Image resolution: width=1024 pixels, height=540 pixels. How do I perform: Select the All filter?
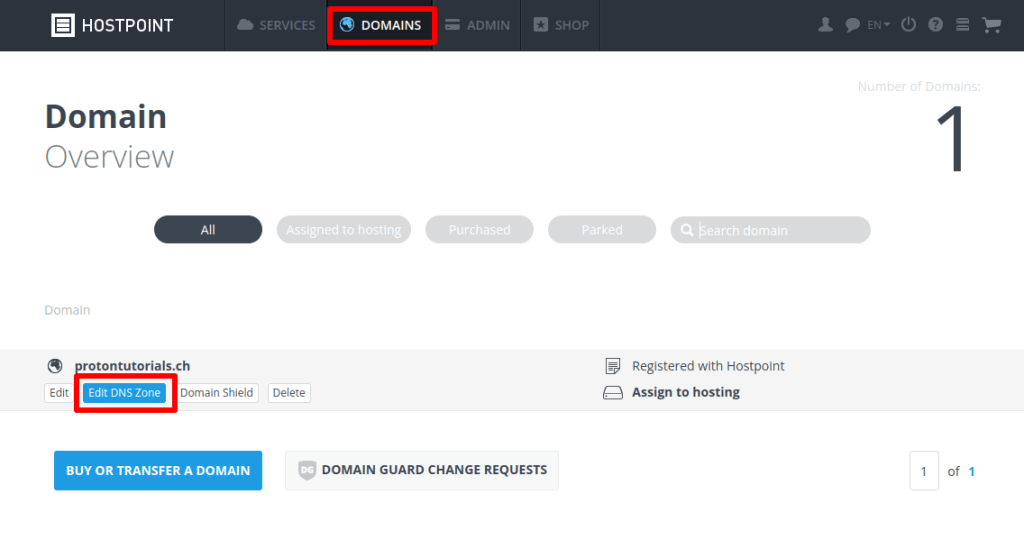(x=208, y=230)
